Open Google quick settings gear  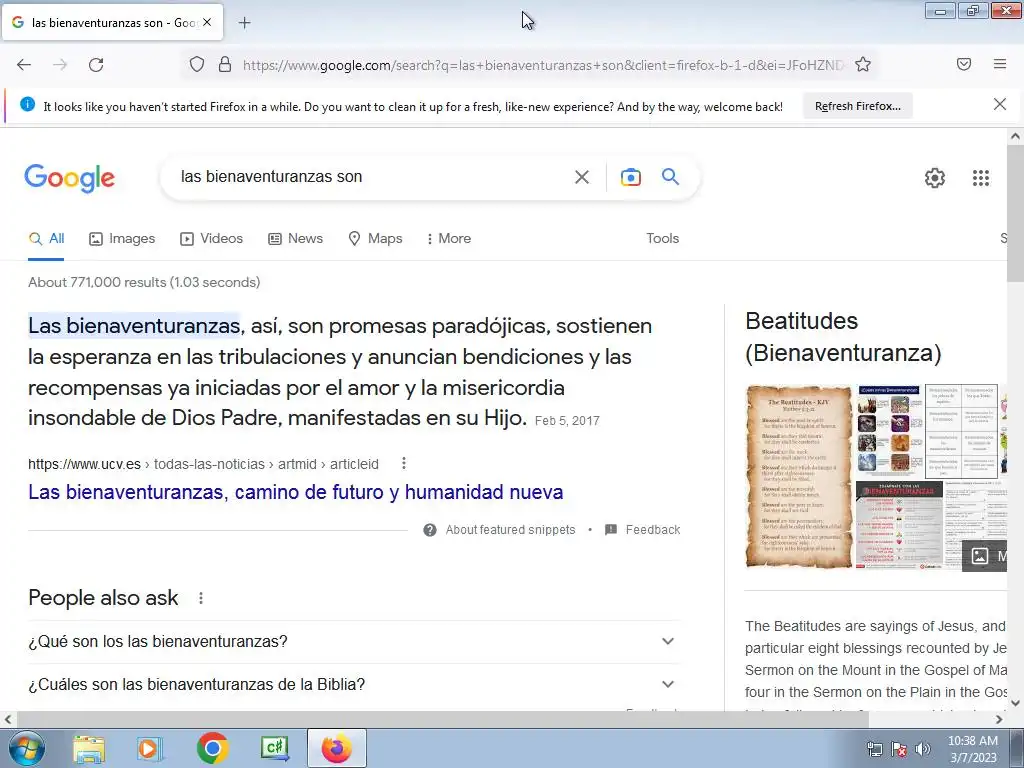pos(935,178)
